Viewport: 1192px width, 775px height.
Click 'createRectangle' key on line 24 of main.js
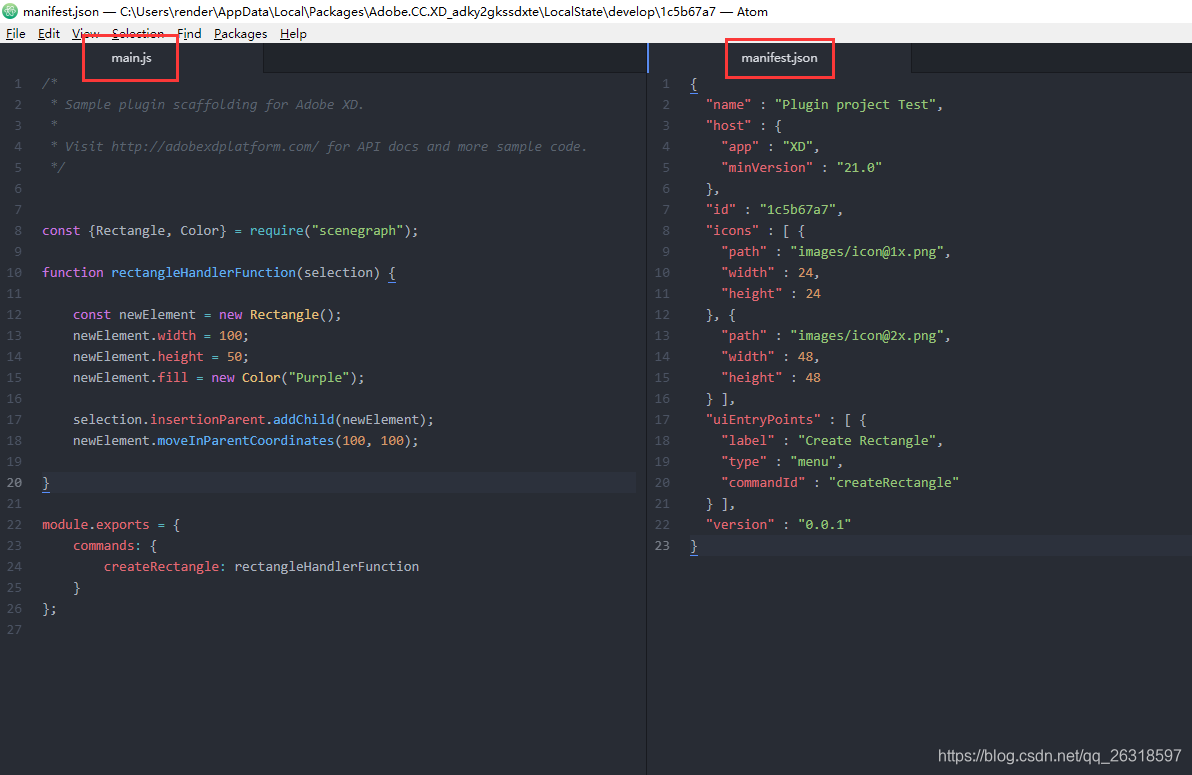tap(161, 567)
